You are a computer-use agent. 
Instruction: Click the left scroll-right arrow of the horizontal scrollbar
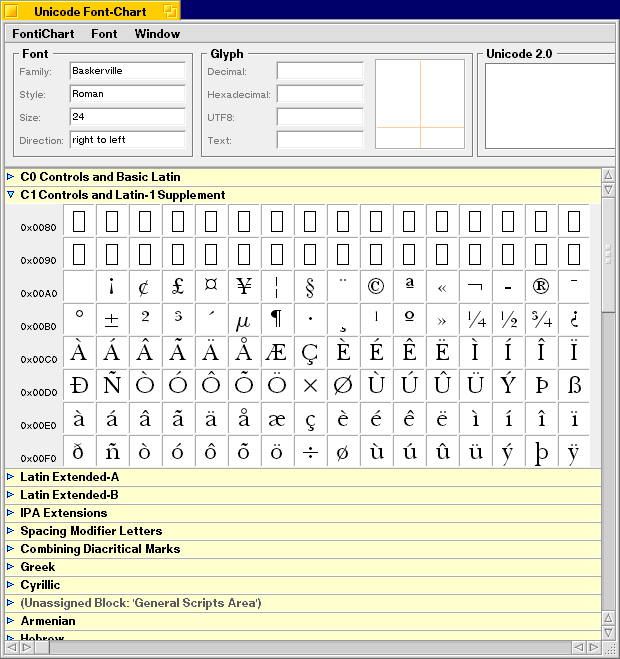(x=26, y=647)
